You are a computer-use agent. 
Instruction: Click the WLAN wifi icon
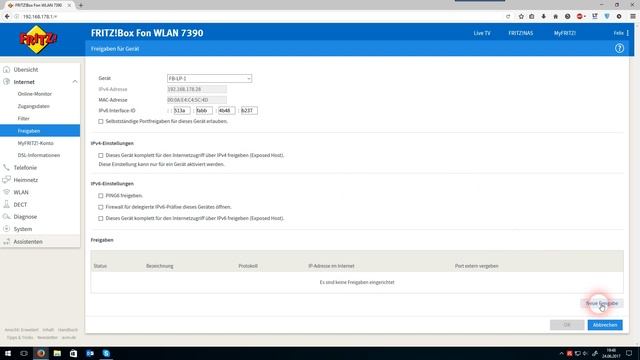(x=7, y=192)
